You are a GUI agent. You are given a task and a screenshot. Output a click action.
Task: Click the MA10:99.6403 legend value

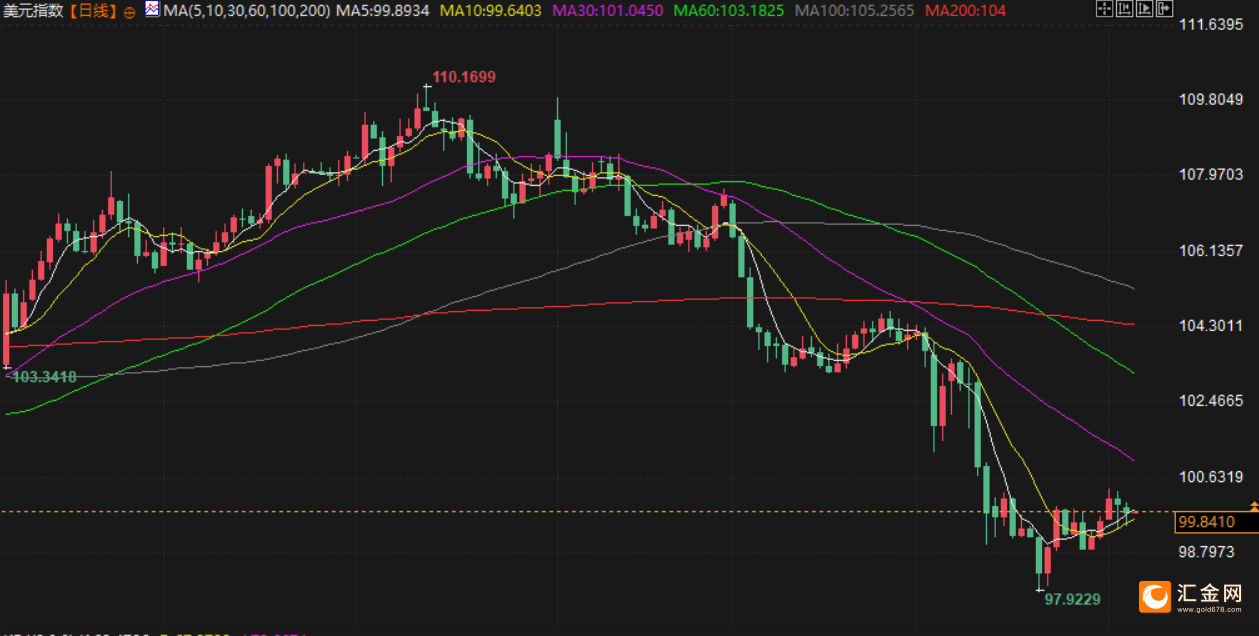click(491, 11)
